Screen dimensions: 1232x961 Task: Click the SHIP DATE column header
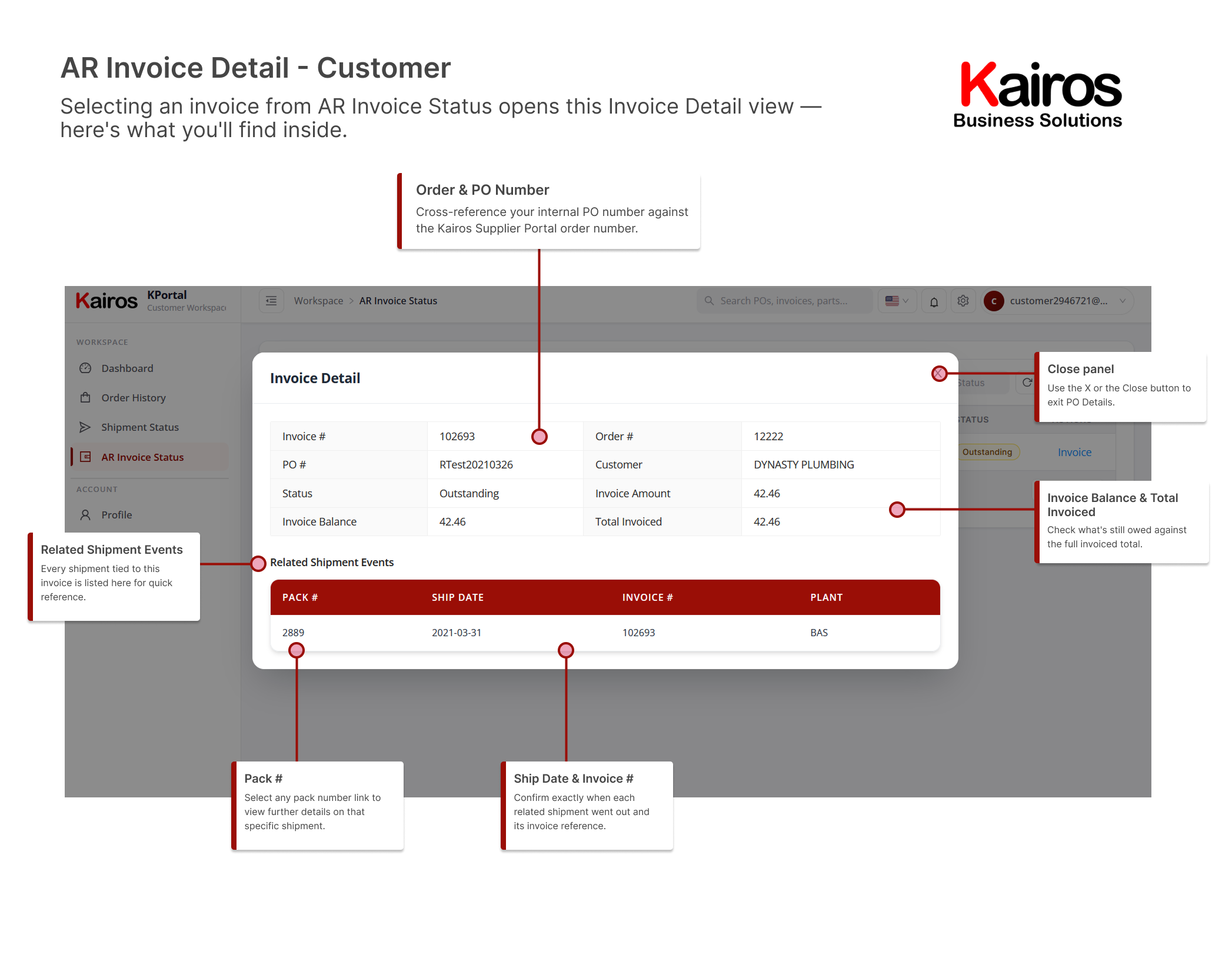tap(458, 597)
